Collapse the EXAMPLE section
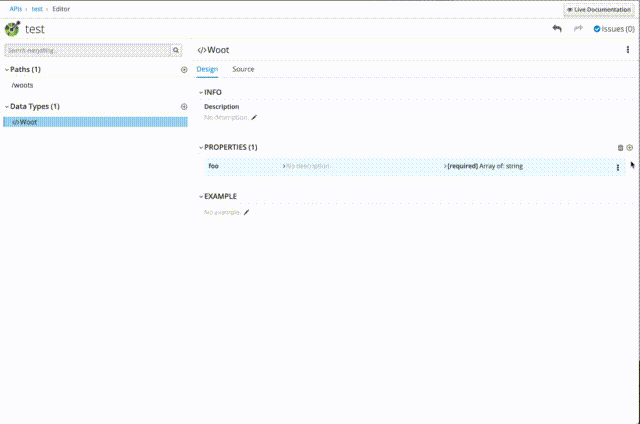 pos(201,197)
